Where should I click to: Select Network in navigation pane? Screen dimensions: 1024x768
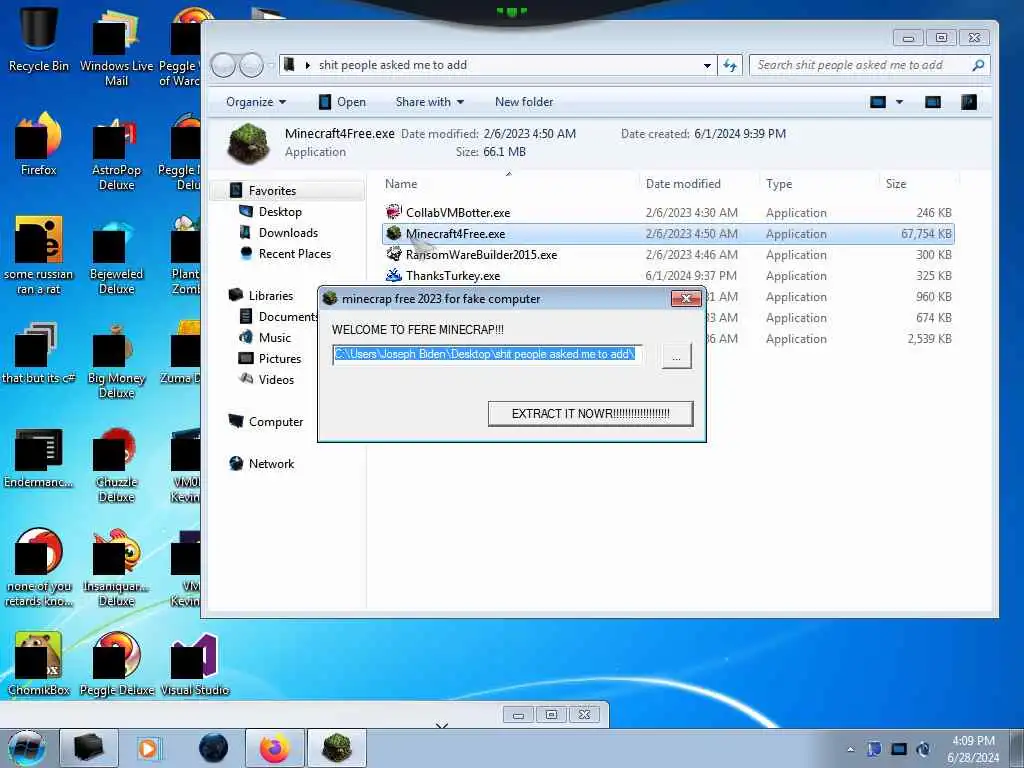pos(271,464)
